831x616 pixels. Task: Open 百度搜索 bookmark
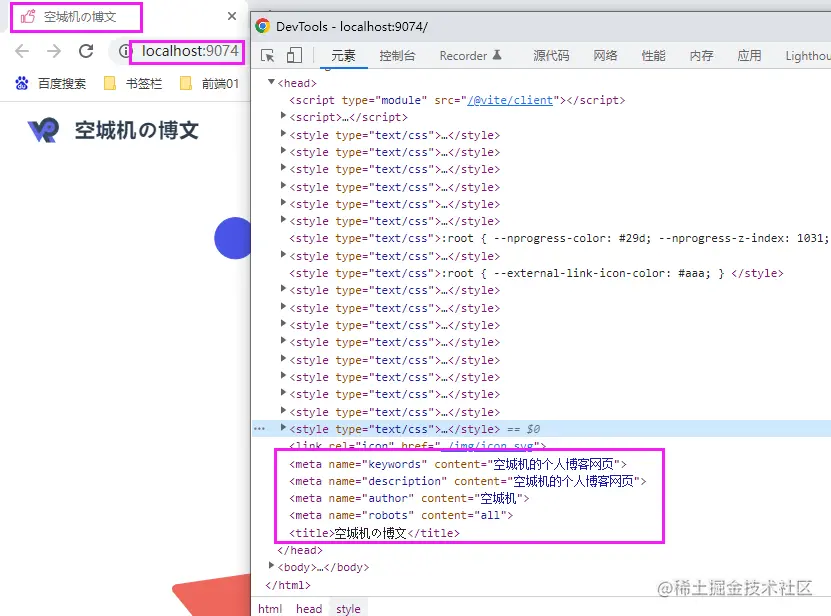[x=50, y=83]
